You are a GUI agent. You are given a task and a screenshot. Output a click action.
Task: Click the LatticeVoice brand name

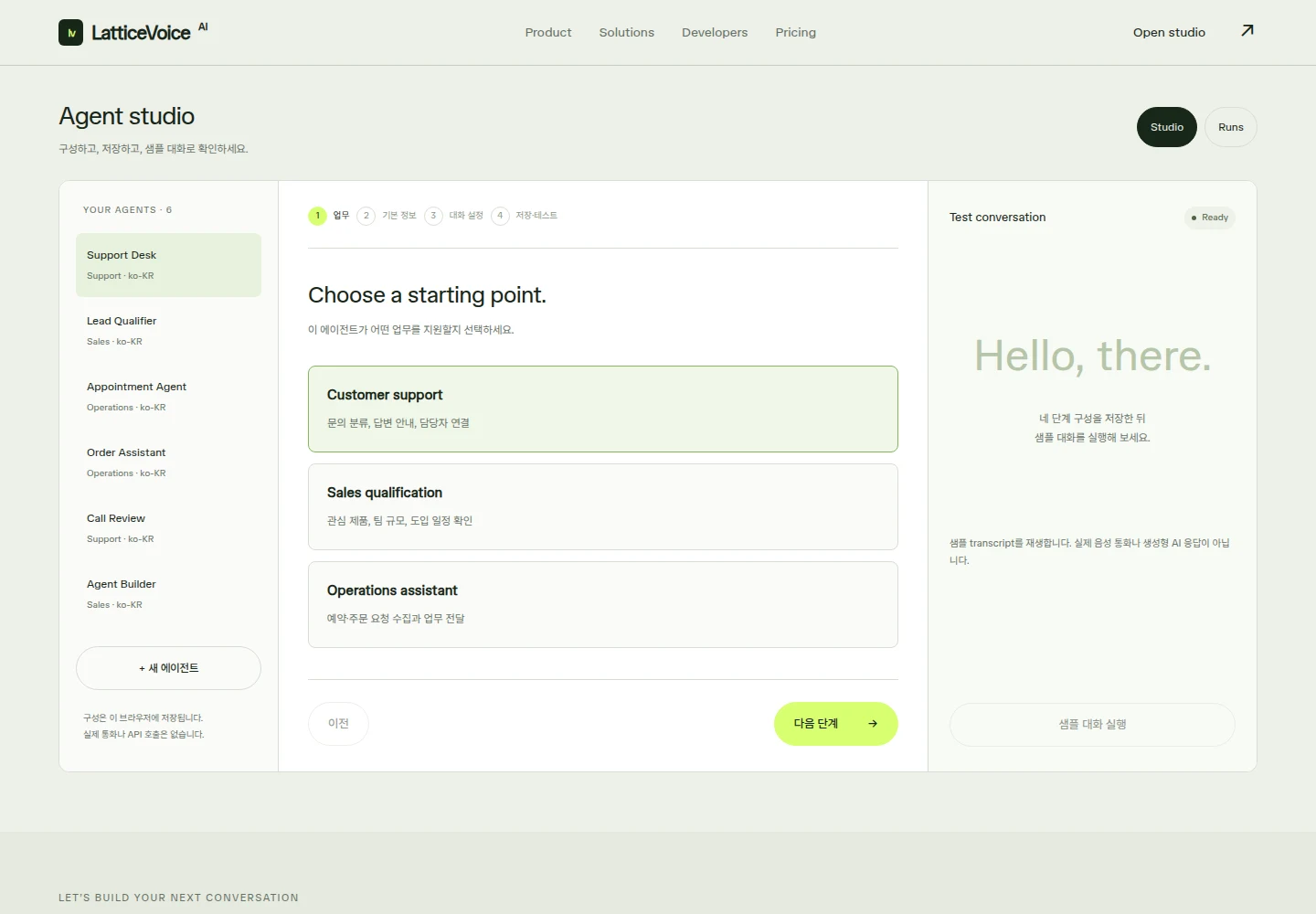(x=141, y=33)
